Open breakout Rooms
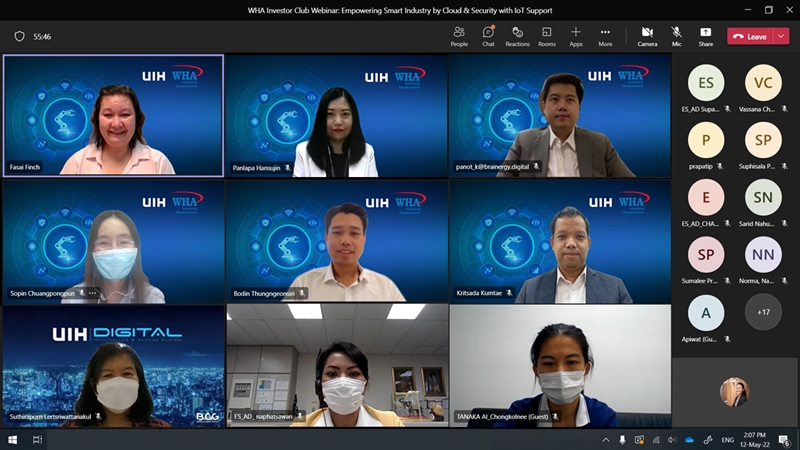This screenshot has height=450, width=800. (546, 36)
